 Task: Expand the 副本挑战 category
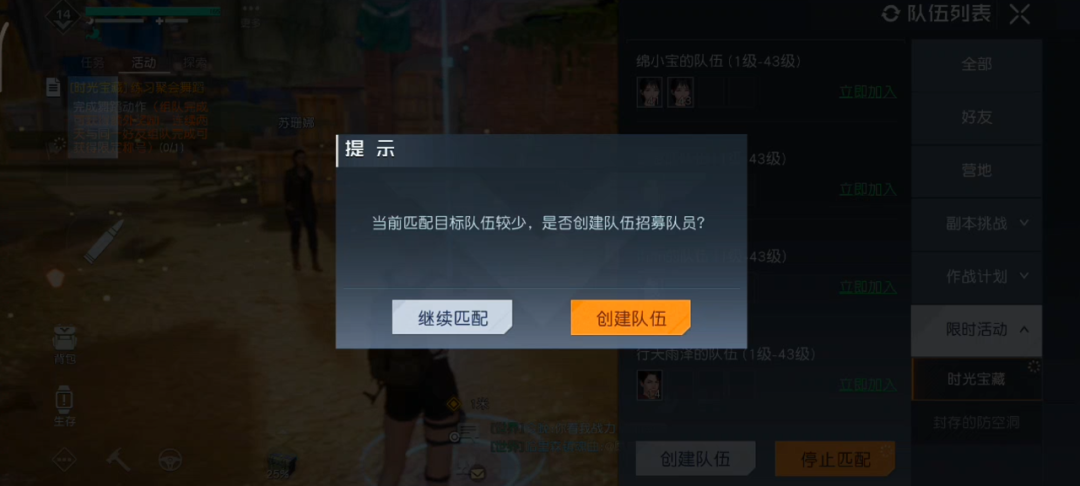976,224
